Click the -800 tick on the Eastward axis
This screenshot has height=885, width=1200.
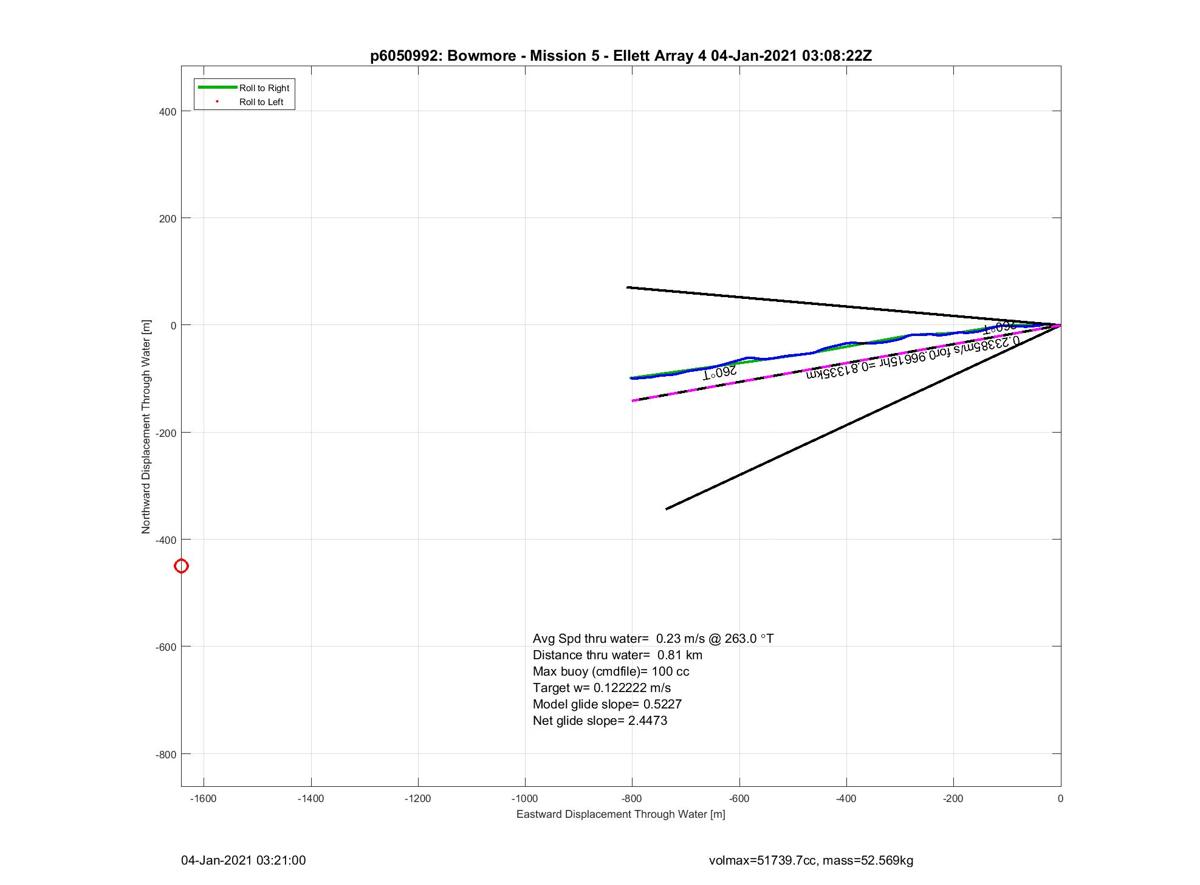click(x=632, y=799)
